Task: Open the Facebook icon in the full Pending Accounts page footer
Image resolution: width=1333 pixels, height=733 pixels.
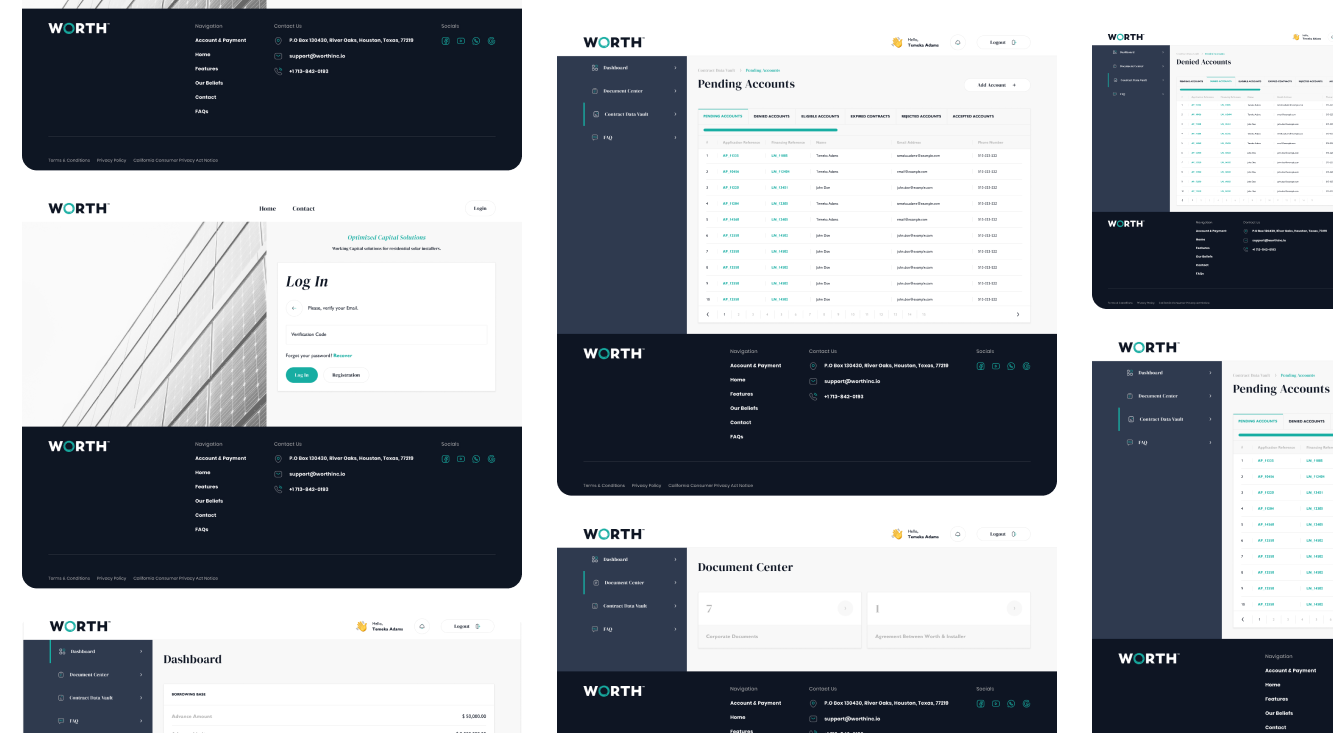Action: tap(981, 366)
